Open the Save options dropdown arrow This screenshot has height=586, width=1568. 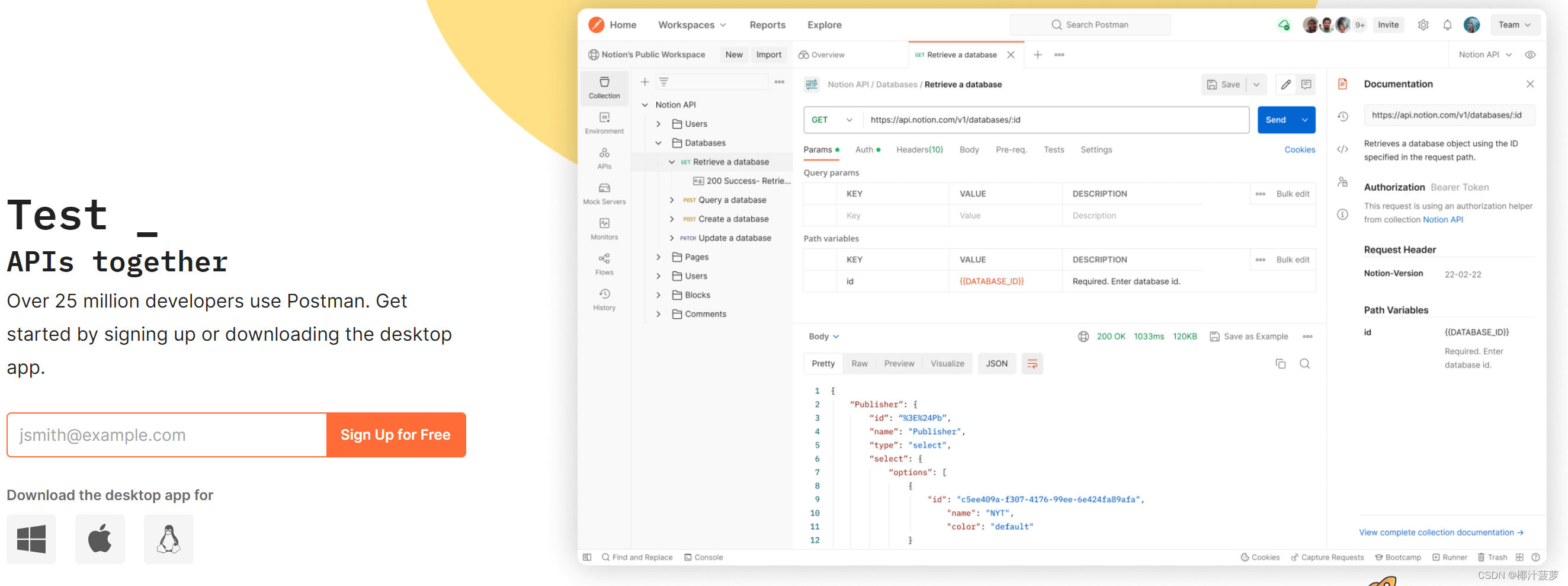point(1256,85)
